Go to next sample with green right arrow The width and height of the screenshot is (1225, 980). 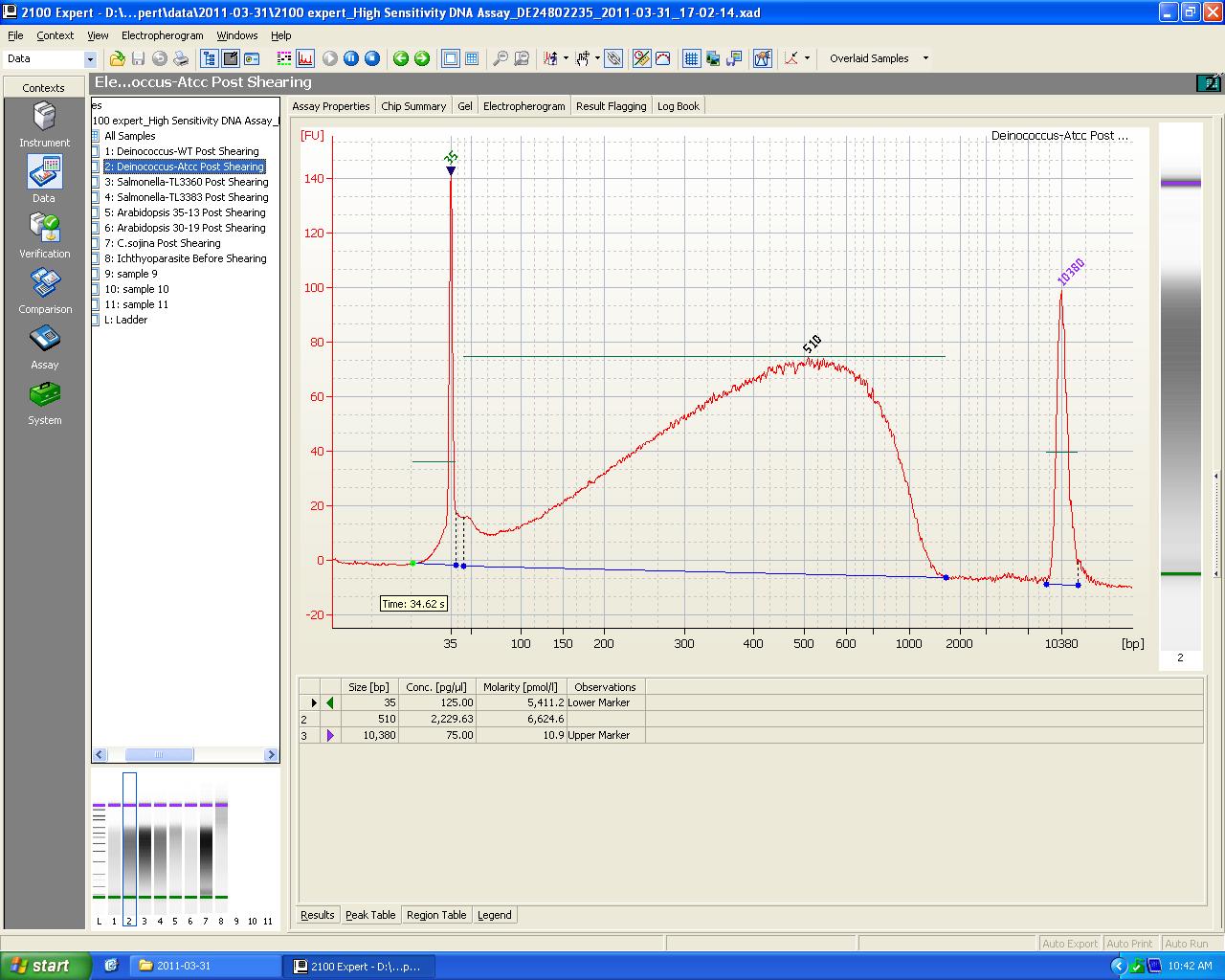tap(421, 58)
